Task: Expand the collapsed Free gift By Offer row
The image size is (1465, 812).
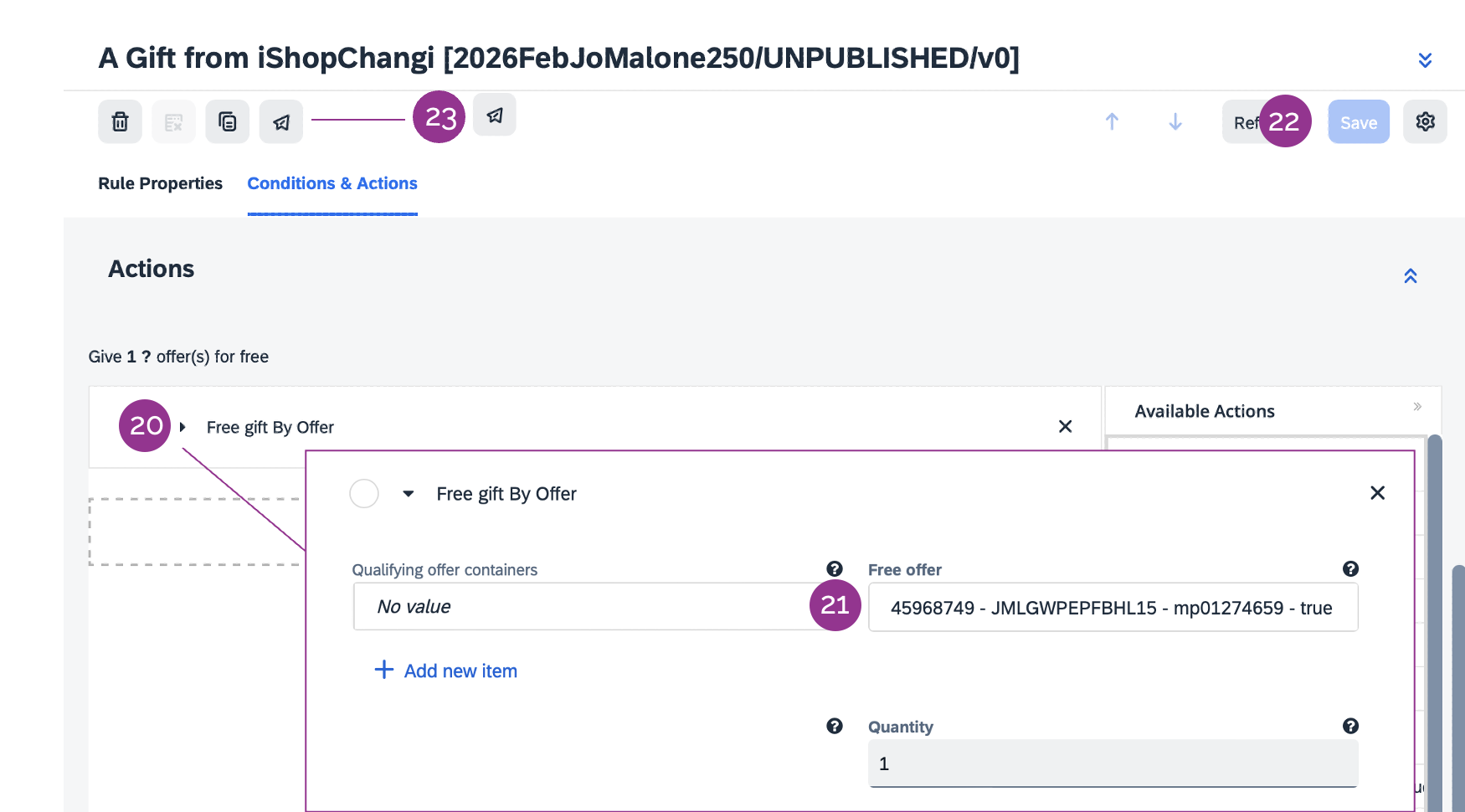Action: (182, 427)
